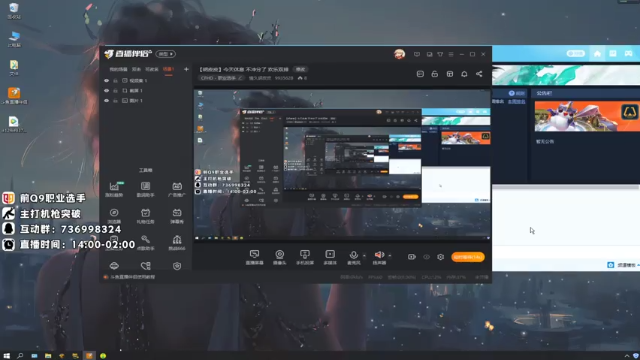Launch the compass browser tool
640x360 pixels.
(x=114, y=216)
